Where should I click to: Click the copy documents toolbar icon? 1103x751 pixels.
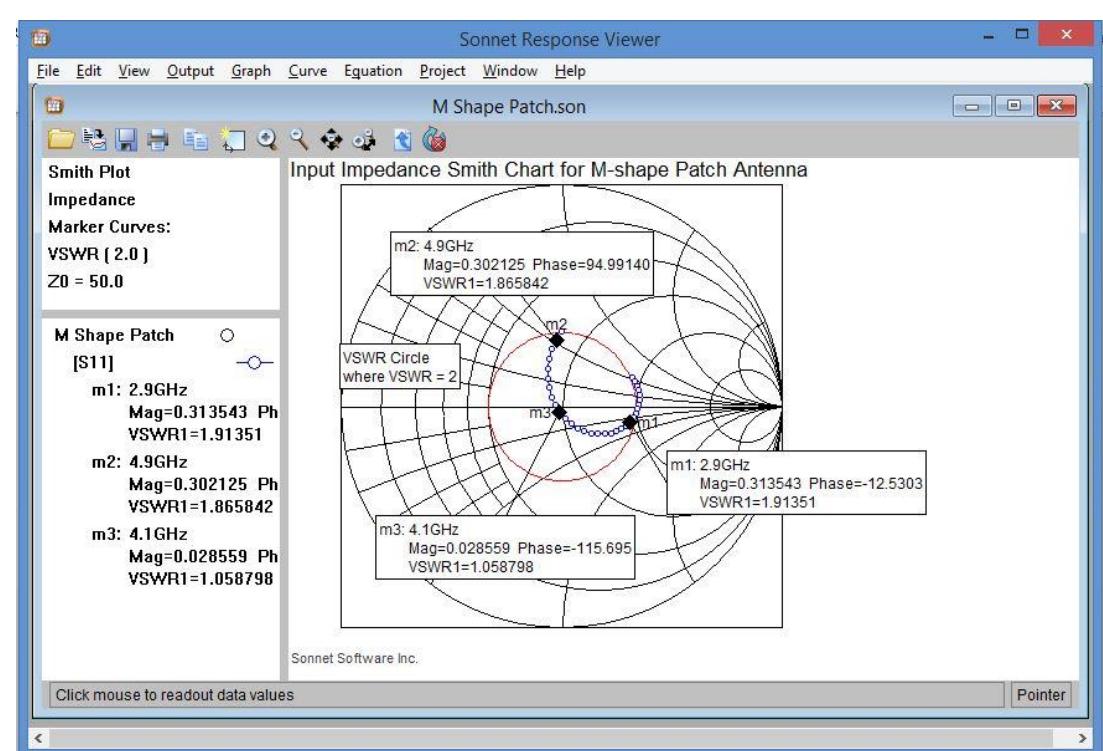[x=196, y=140]
